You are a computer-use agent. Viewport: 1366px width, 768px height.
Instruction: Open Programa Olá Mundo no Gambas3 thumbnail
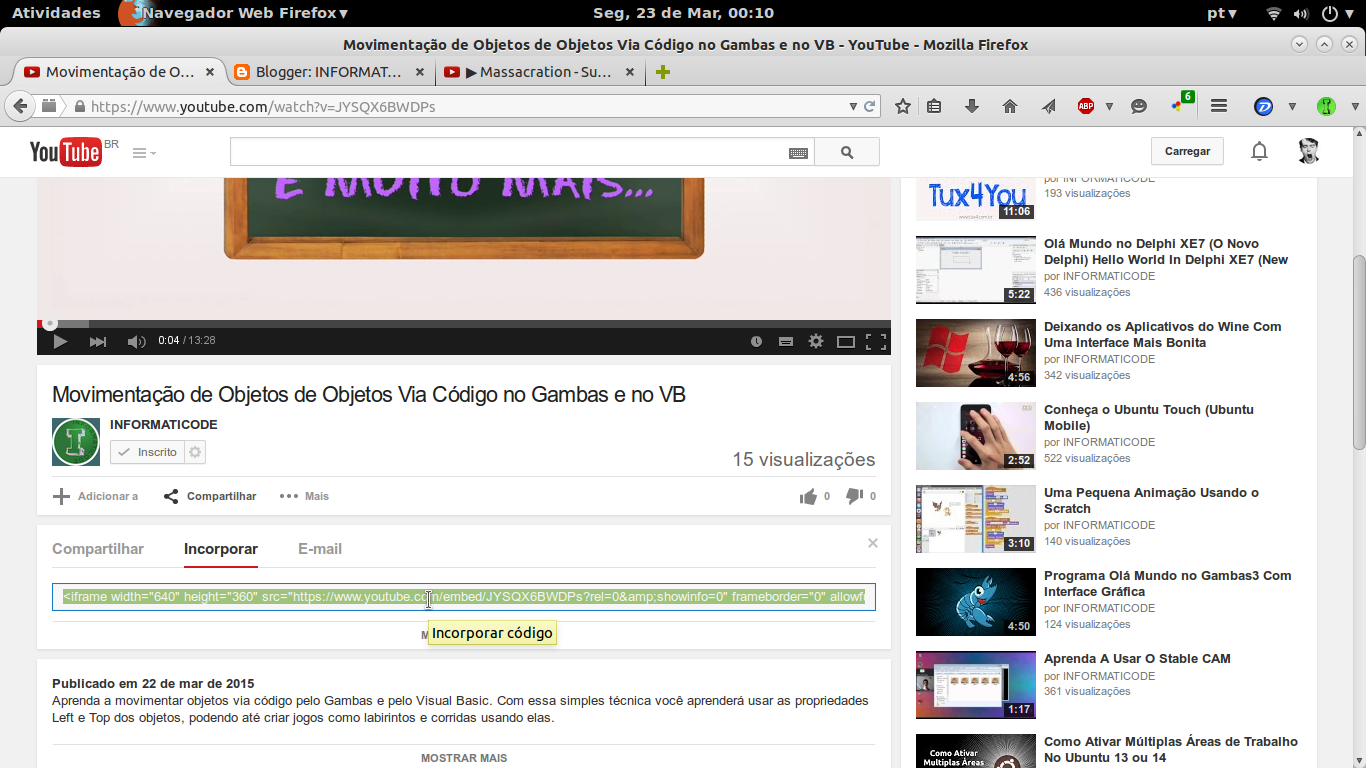pos(976,602)
